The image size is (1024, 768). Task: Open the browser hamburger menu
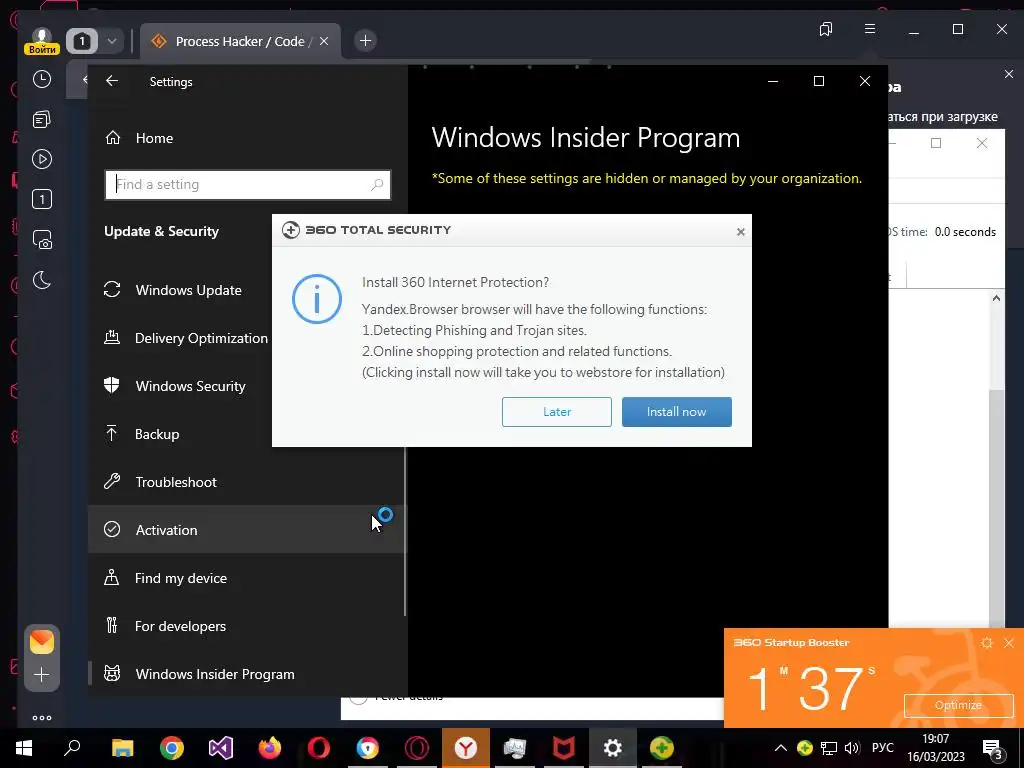870,29
